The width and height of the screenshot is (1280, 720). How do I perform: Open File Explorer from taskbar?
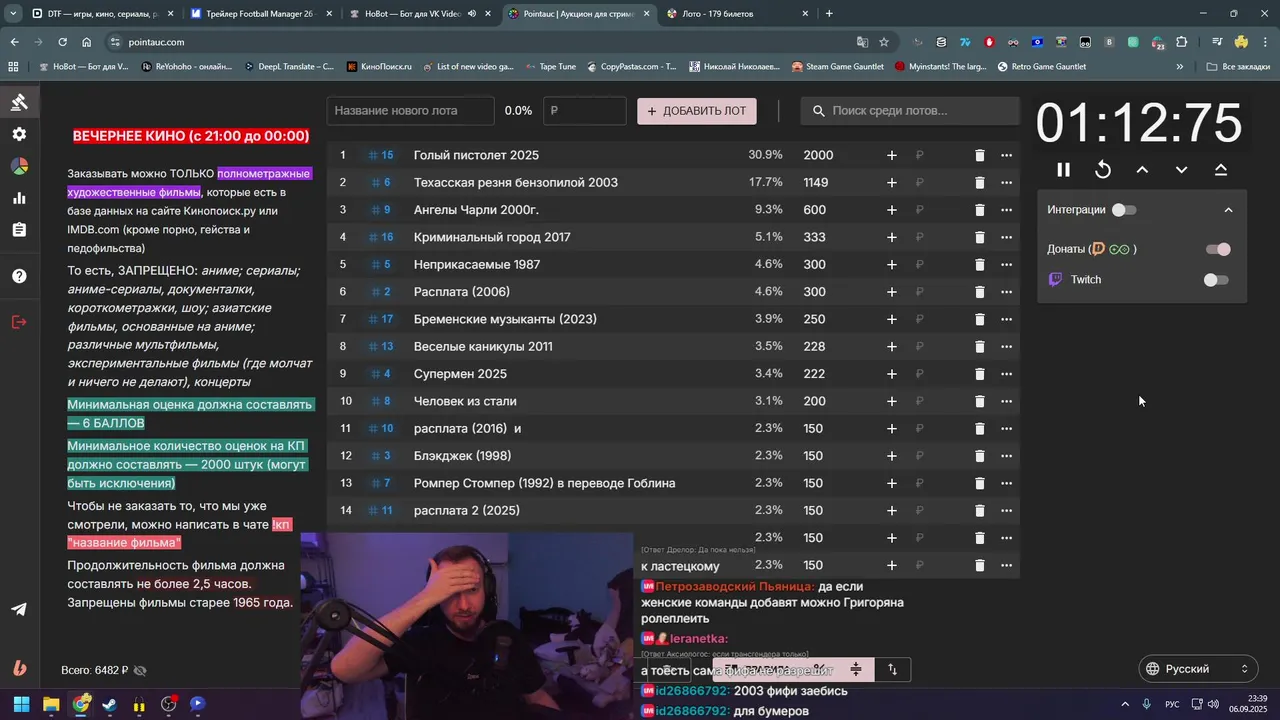pyautogui.click(x=51, y=704)
